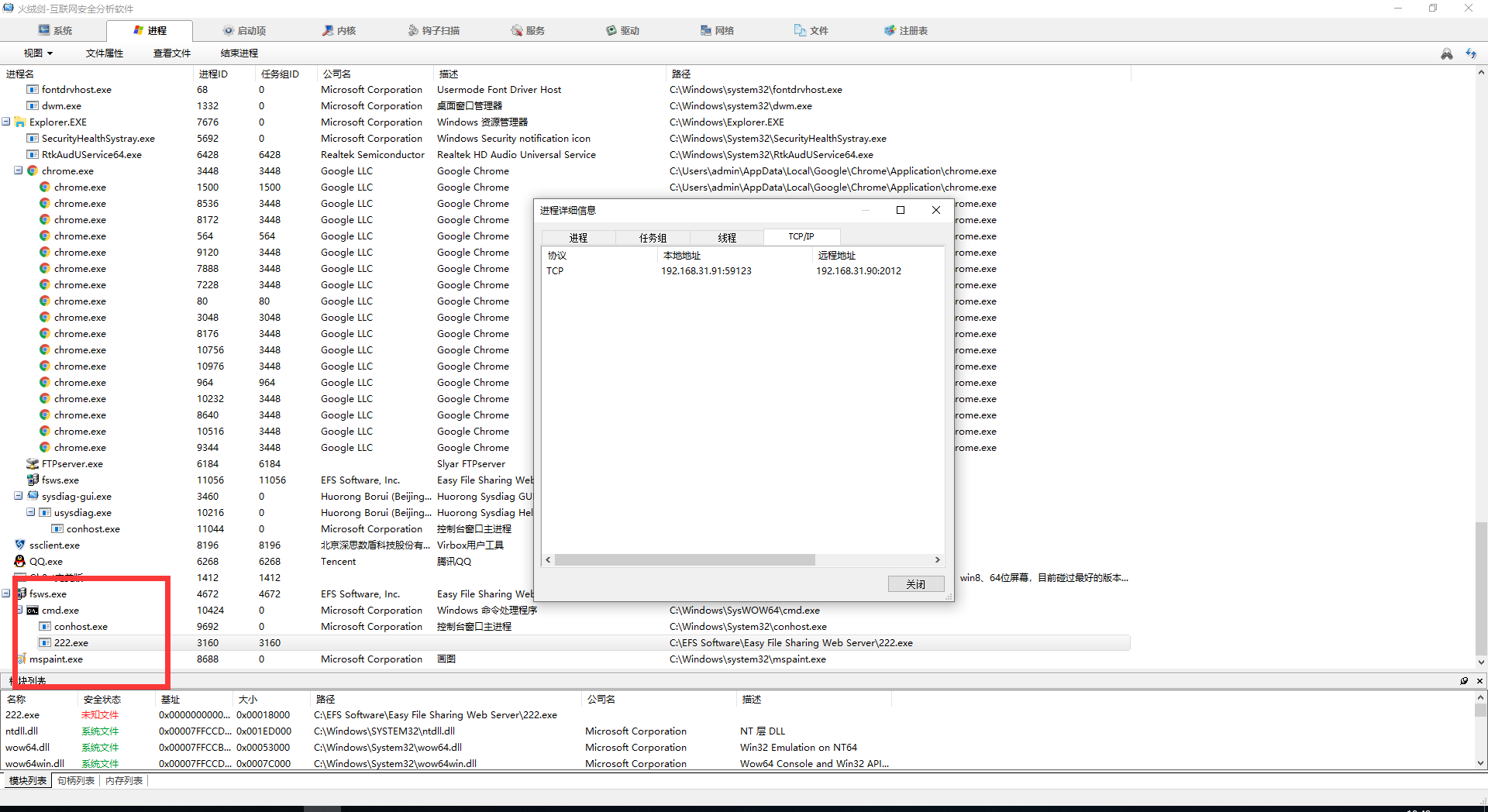Image resolution: width=1488 pixels, height=812 pixels.
Task: Click the right arrow of the dialog scrollbar
Action: 937,560
